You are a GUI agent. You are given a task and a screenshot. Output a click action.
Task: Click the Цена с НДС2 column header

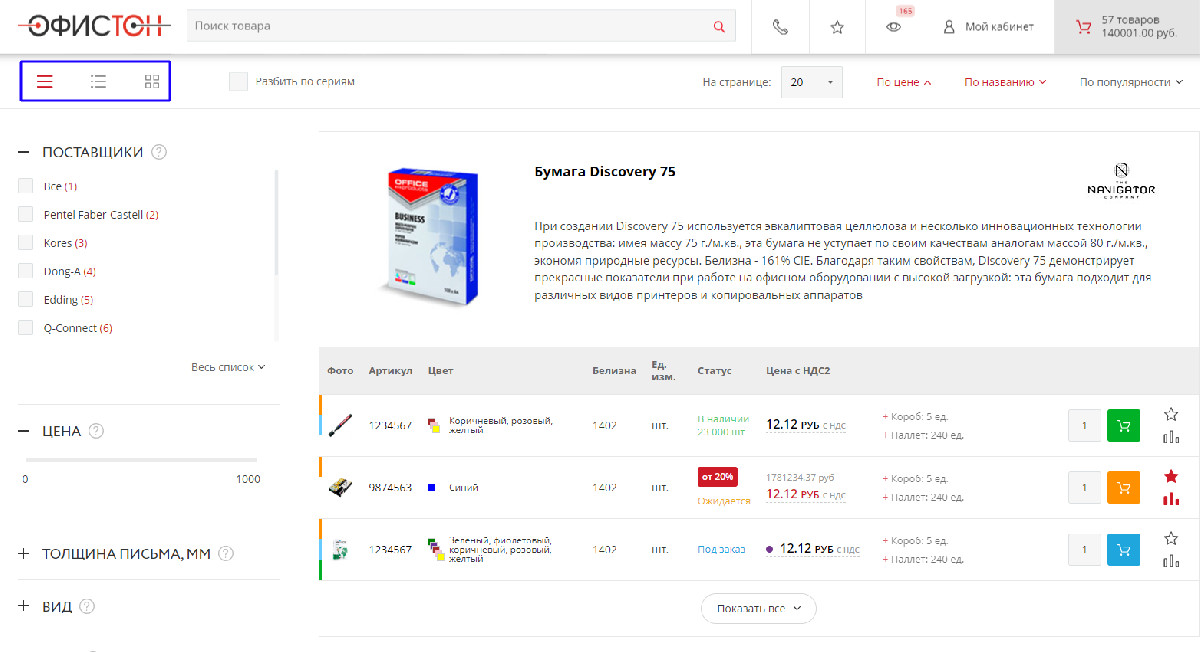[x=798, y=371]
